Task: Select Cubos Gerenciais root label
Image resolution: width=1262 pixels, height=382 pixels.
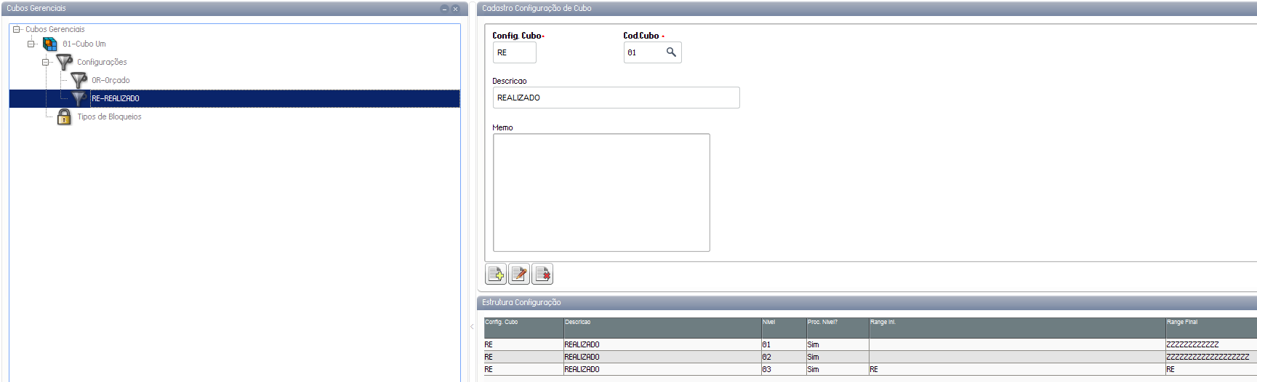Action: (x=55, y=29)
